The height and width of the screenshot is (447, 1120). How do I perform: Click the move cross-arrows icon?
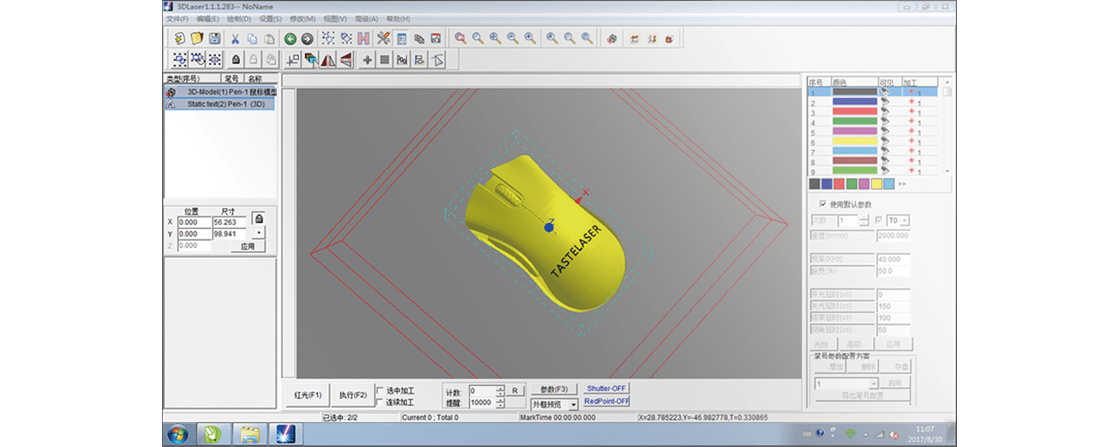(367, 60)
